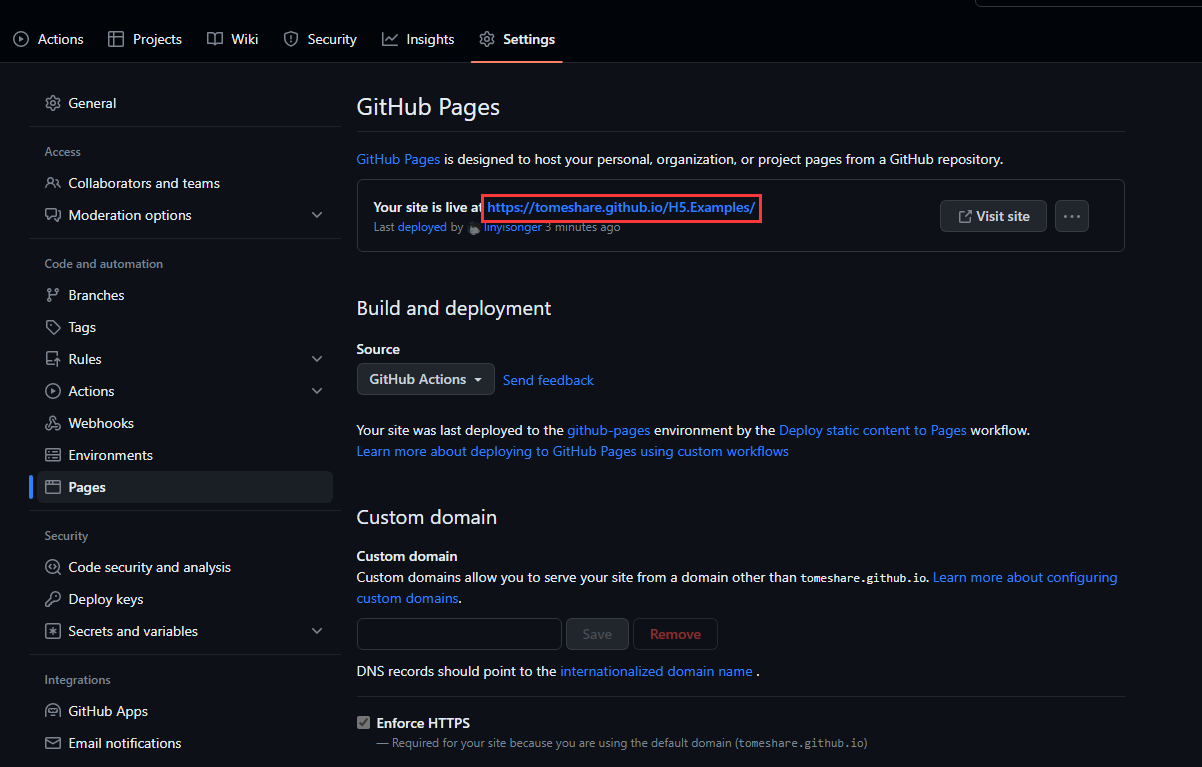Open the Actions tab
1202x767 pixels.
tap(48, 39)
